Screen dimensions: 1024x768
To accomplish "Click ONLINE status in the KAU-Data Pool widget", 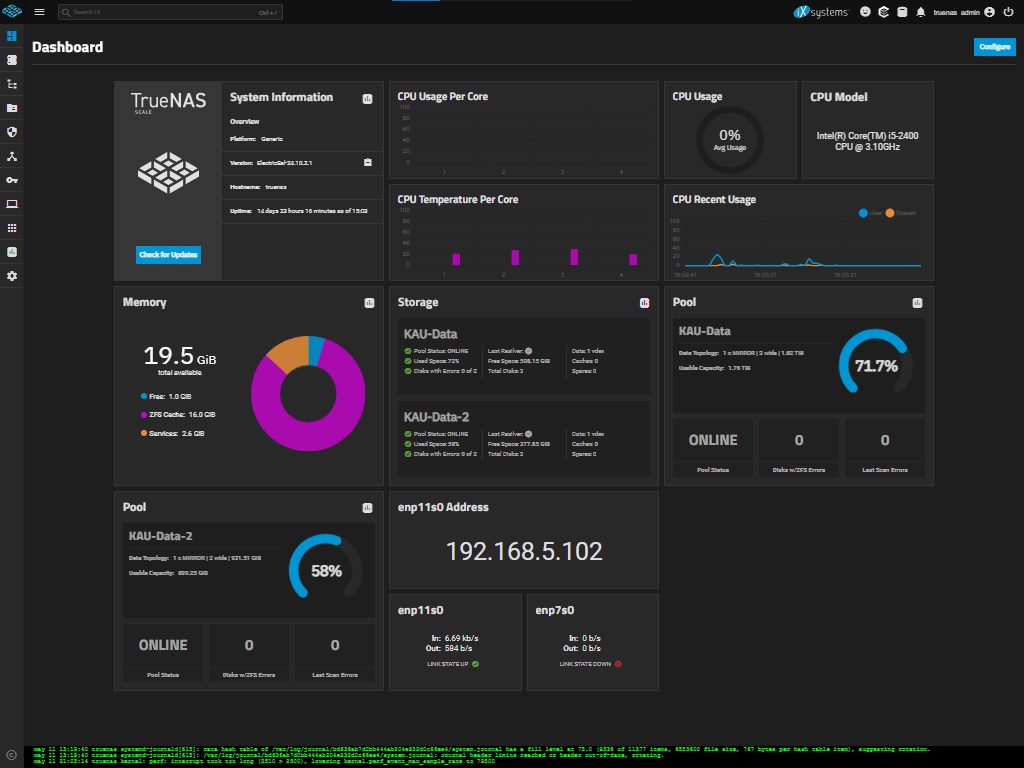I will [712, 440].
